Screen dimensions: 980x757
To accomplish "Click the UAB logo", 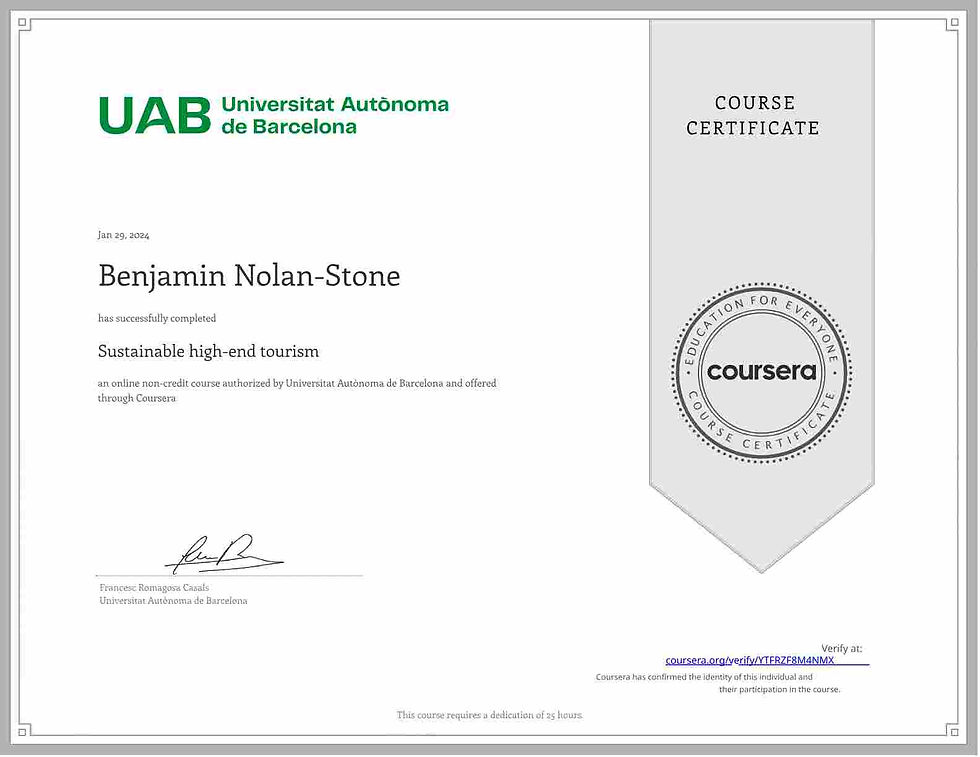I will point(154,116).
